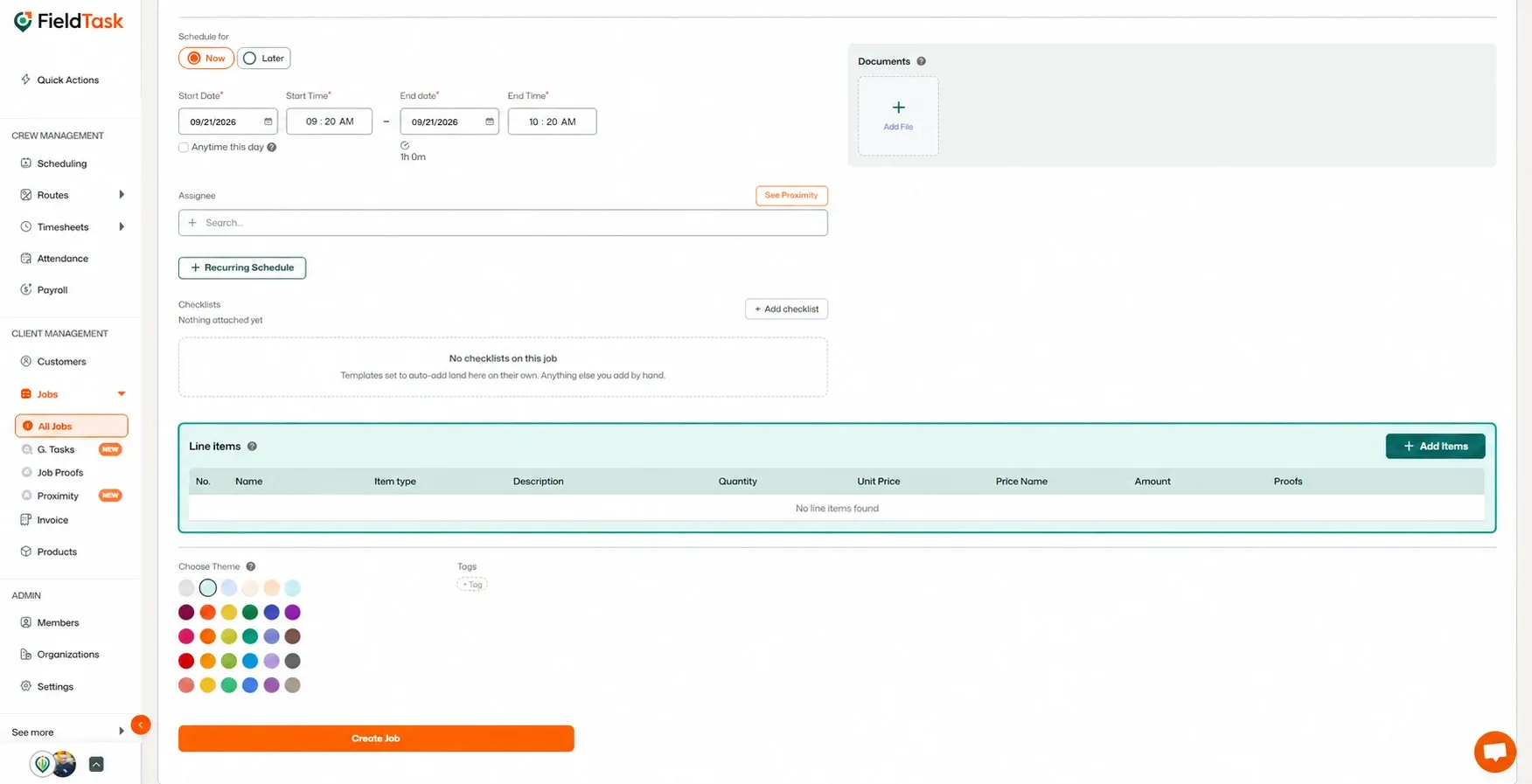
Task: Open the End date calendar icon
Action: (489, 121)
